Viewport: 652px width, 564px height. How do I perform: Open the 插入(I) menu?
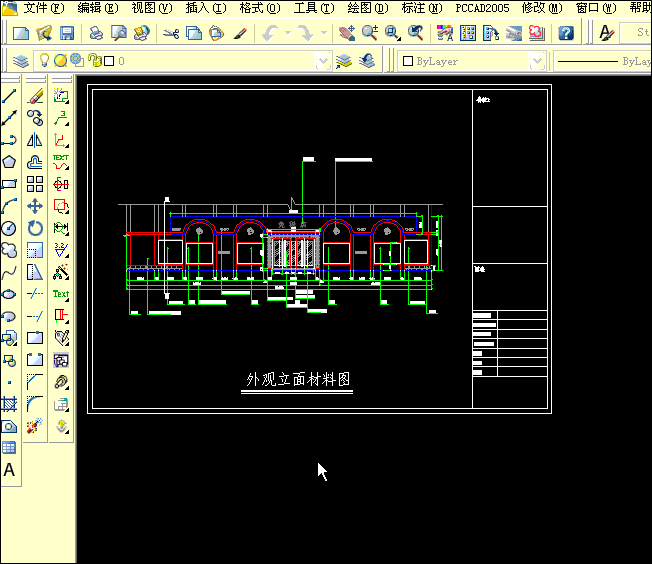206,8
